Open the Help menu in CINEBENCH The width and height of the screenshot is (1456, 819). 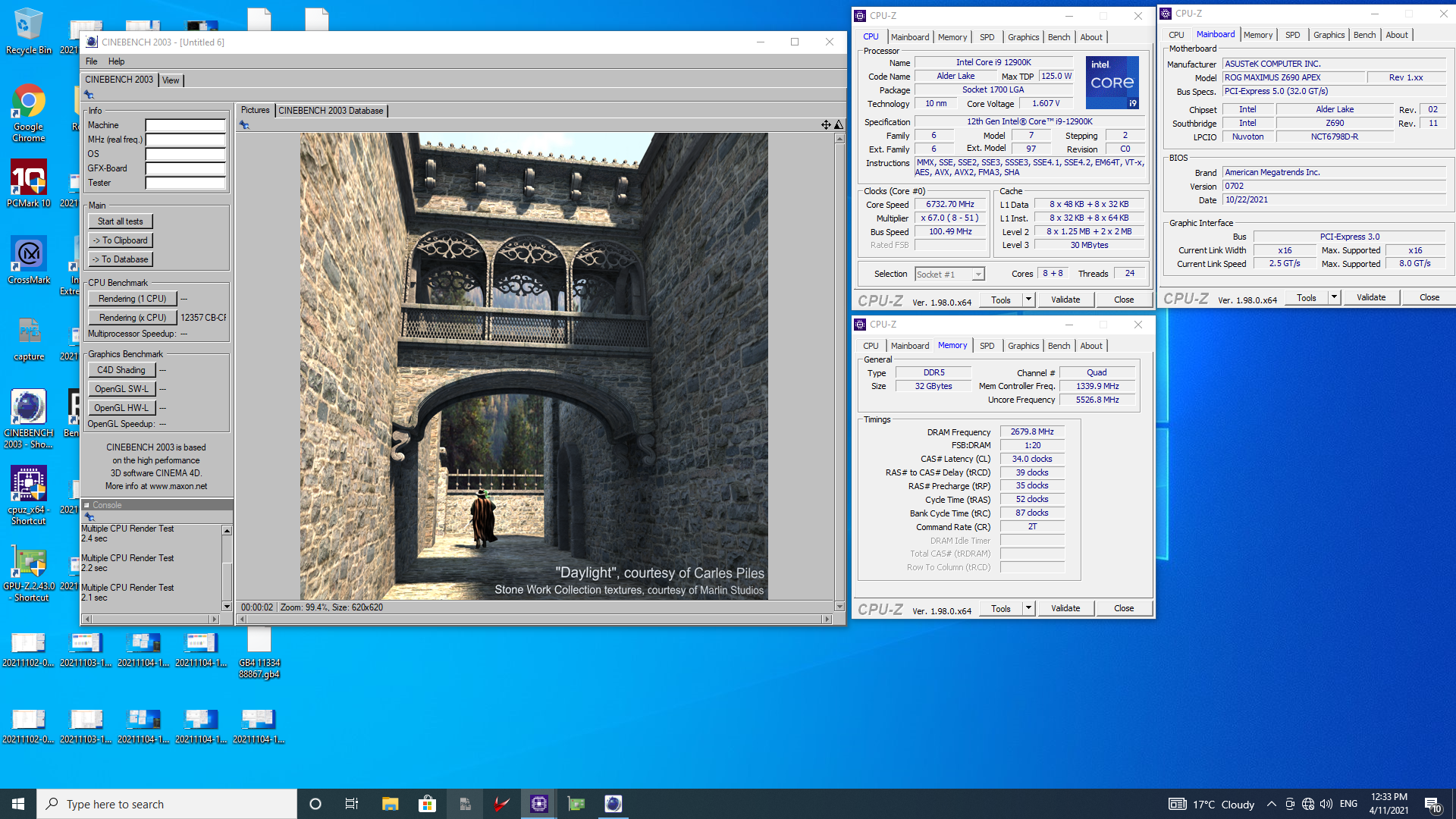116,61
